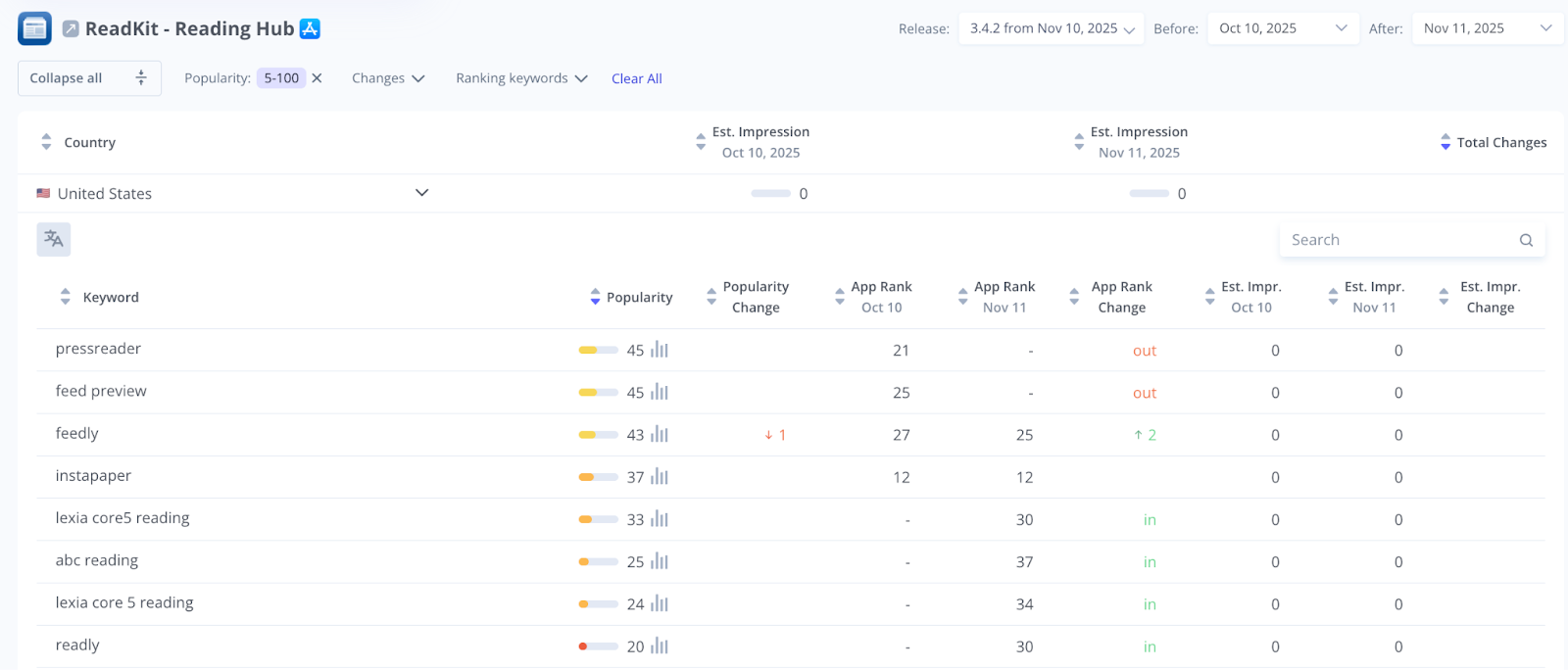Click the search magnifier icon
Image resolution: width=1568 pixels, height=670 pixels.
1526,240
